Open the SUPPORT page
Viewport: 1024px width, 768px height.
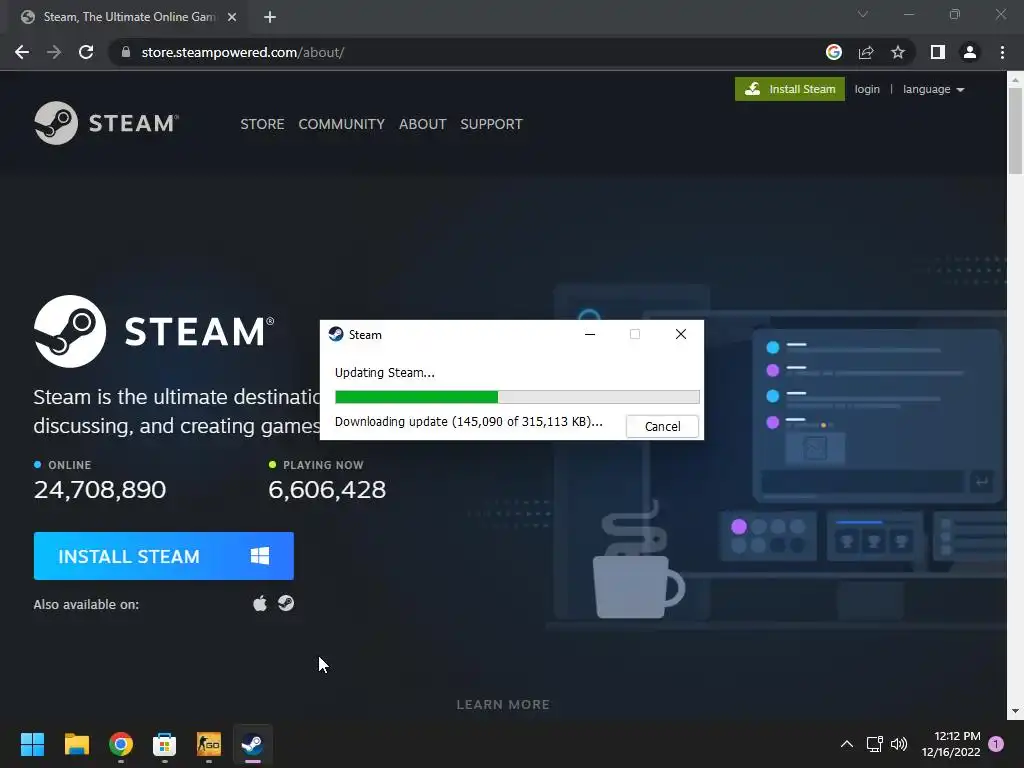(x=491, y=124)
